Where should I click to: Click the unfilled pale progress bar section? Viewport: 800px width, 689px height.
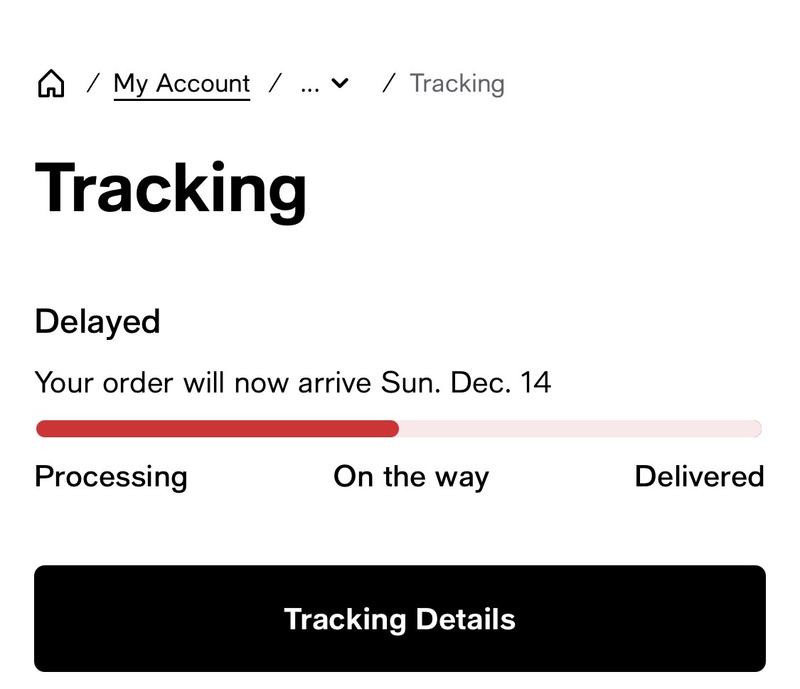click(580, 429)
